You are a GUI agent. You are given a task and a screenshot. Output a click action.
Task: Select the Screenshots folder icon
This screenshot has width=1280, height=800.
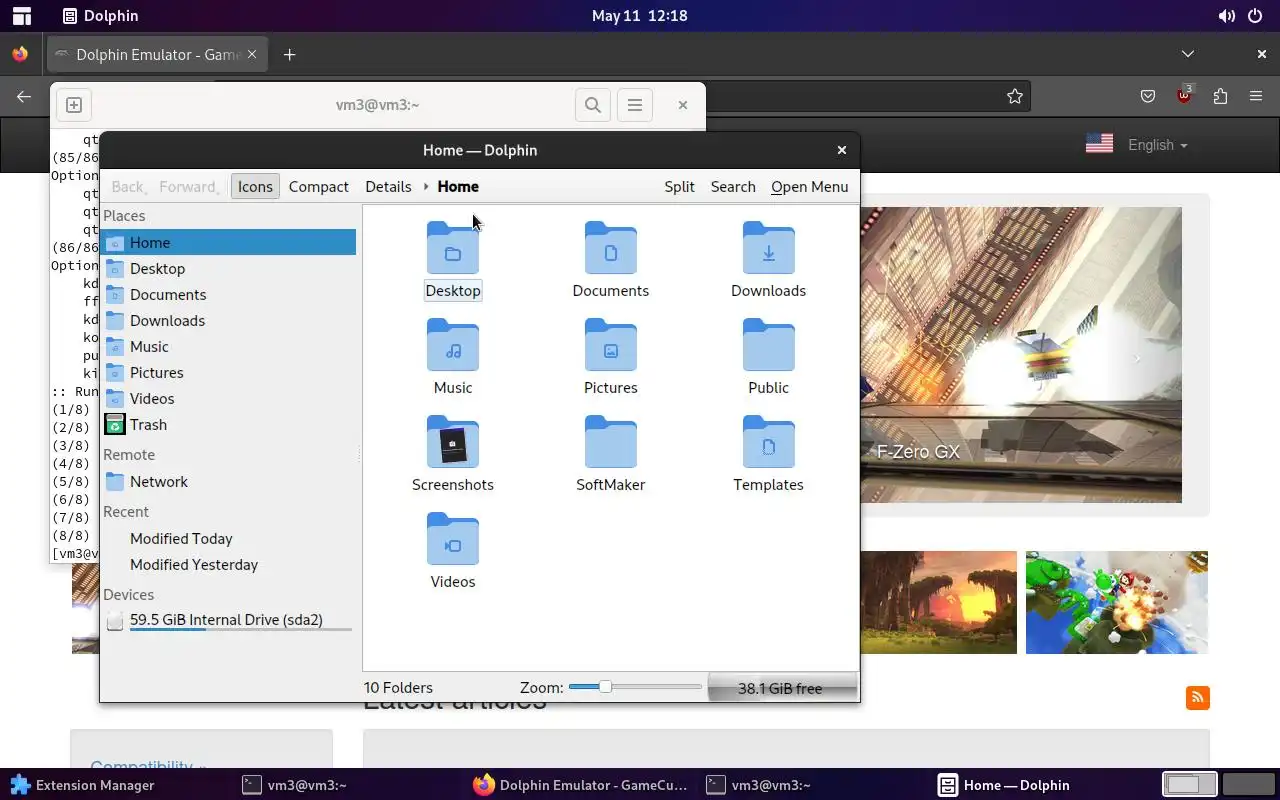[453, 442]
